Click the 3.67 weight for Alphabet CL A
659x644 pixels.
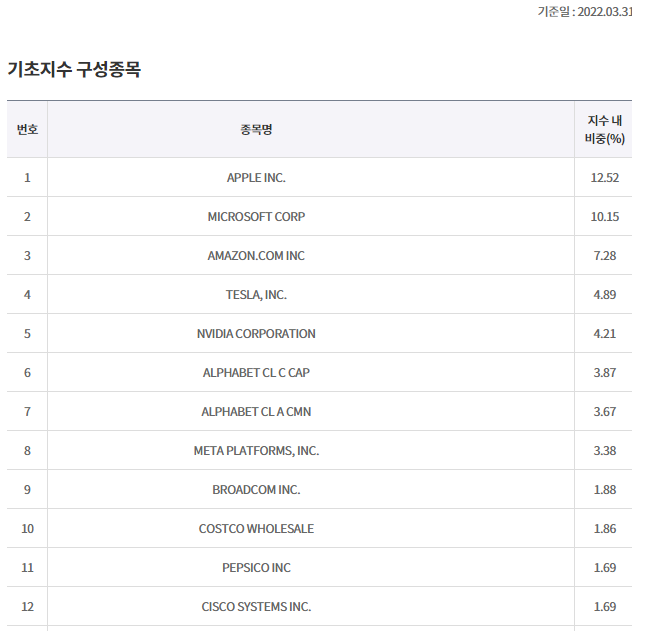click(605, 412)
